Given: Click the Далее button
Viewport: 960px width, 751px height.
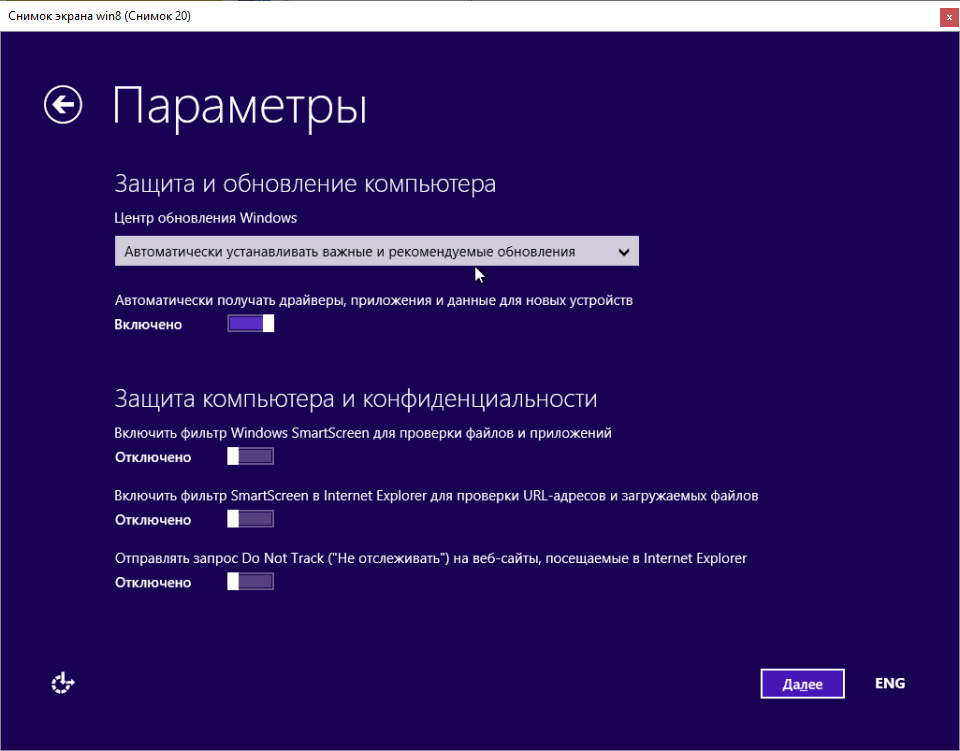Looking at the screenshot, I should tap(802, 684).
